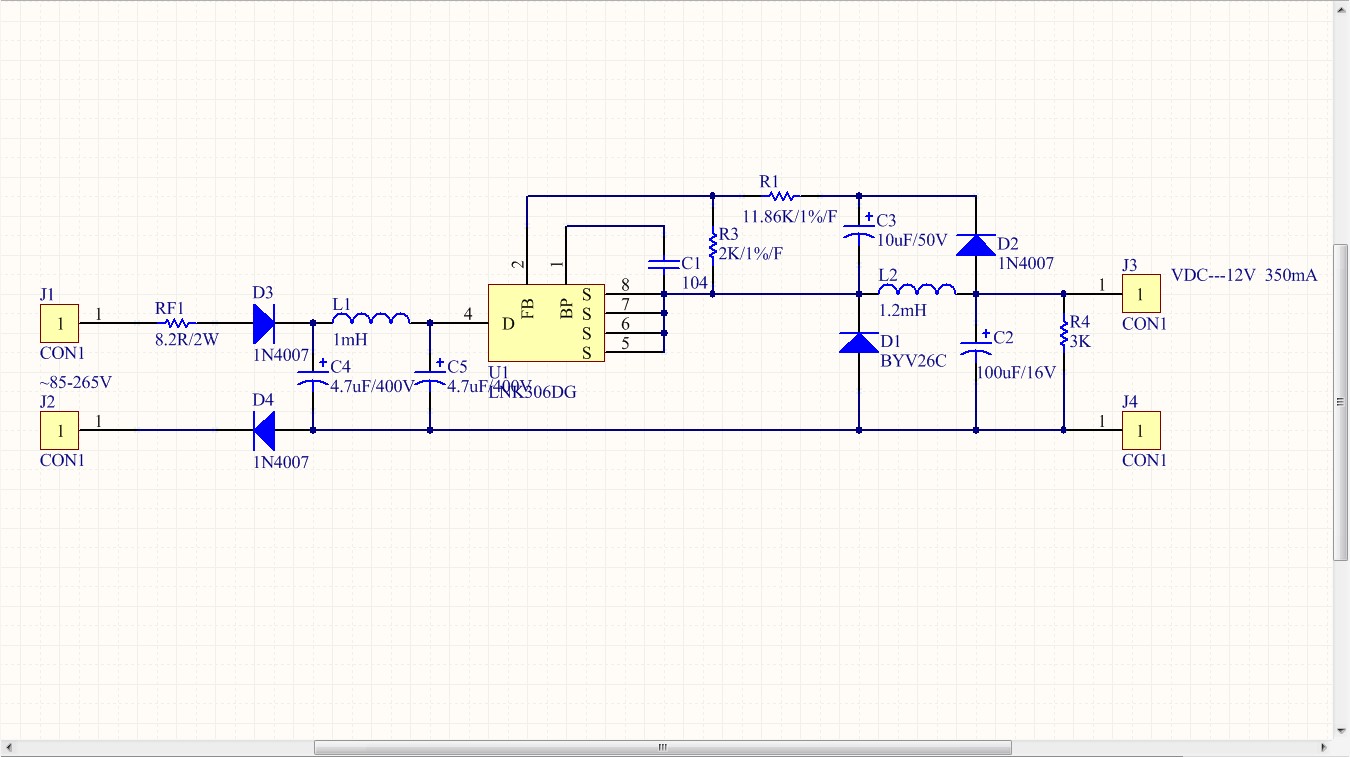Select the C1 capacitor symbol
The height and width of the screenshot is (757, 1350).
[663, 264]
